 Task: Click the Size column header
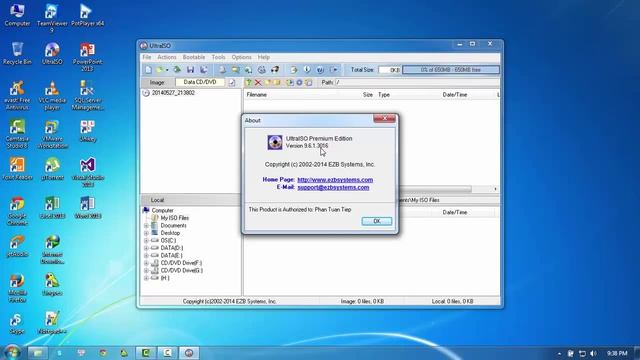368,95
